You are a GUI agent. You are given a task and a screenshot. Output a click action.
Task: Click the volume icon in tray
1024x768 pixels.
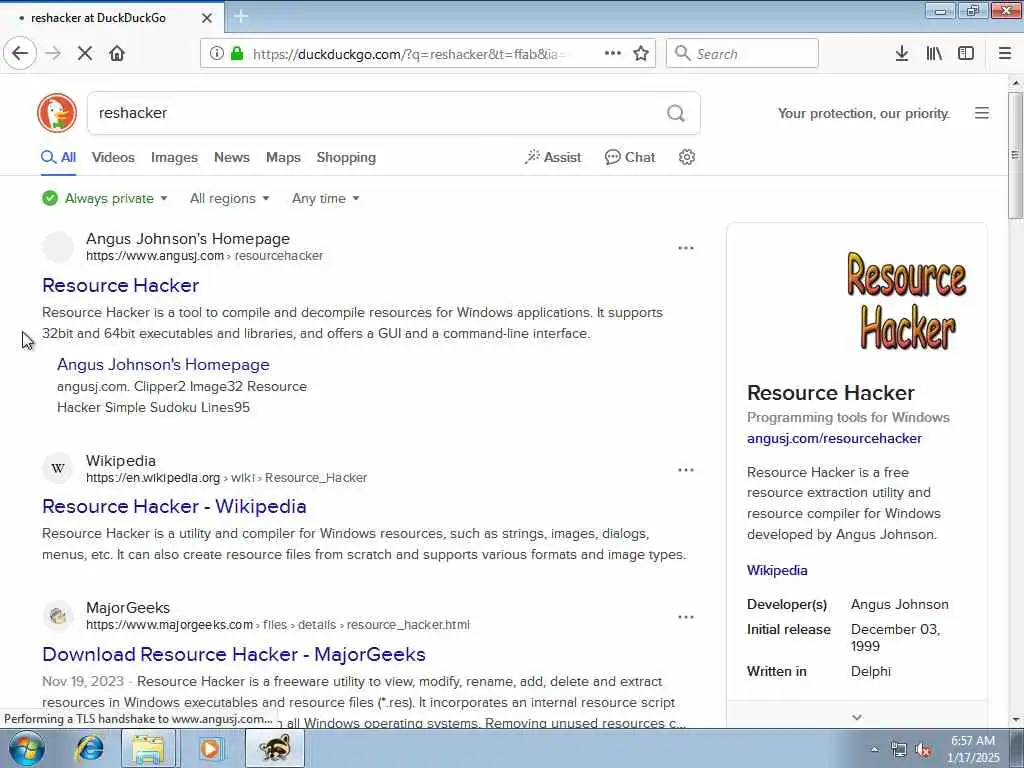[x=923, y=750]
